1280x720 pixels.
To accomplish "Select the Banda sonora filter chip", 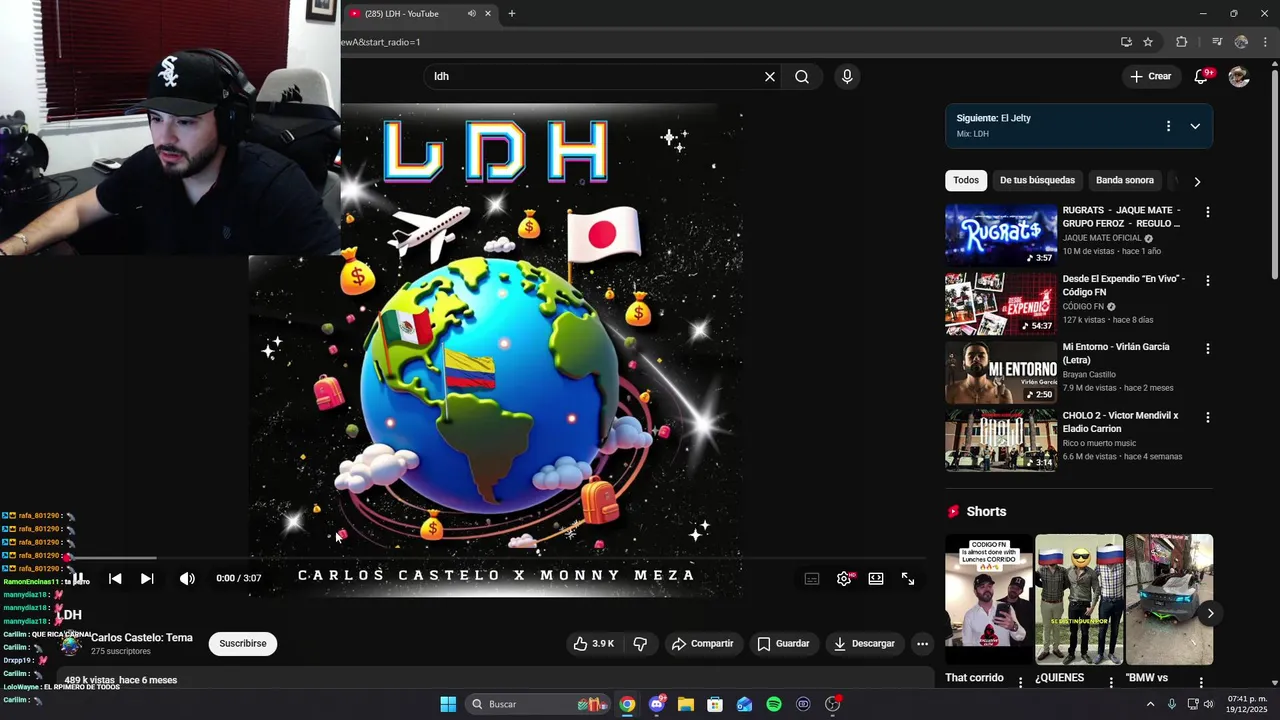I will point(1125,181).
